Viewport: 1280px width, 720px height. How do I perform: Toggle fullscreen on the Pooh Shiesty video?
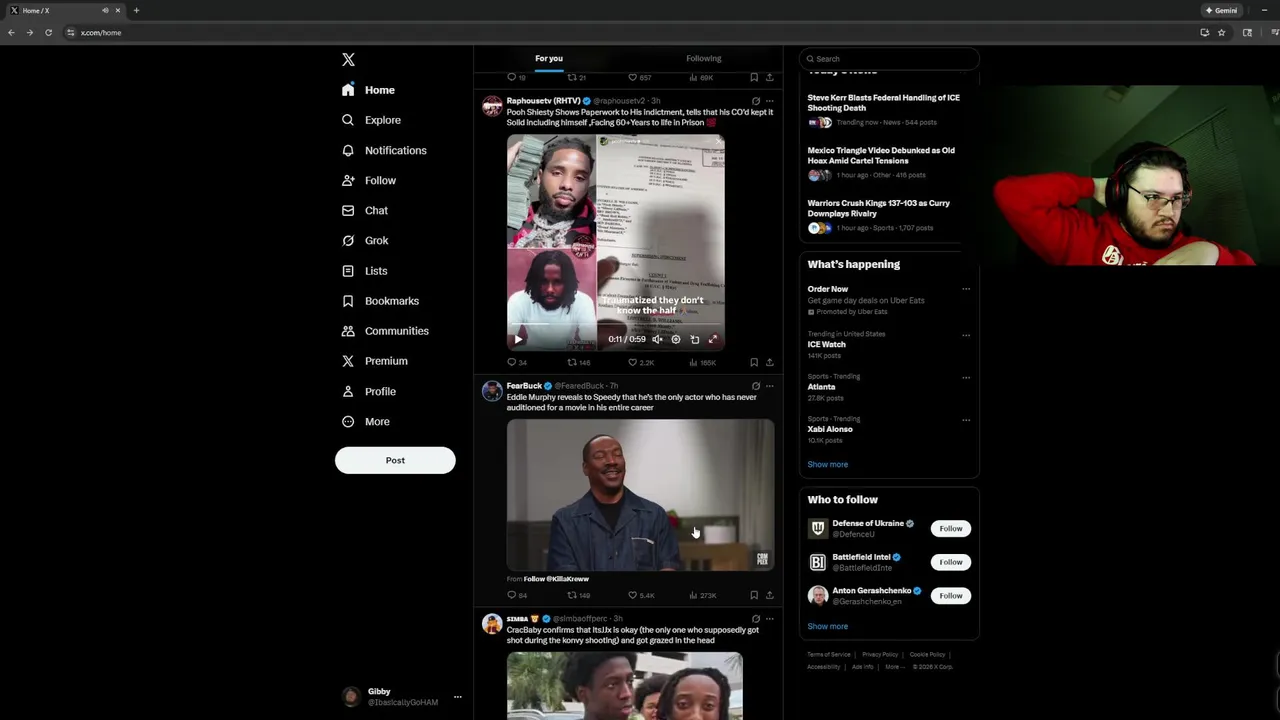tap(713, 339)
